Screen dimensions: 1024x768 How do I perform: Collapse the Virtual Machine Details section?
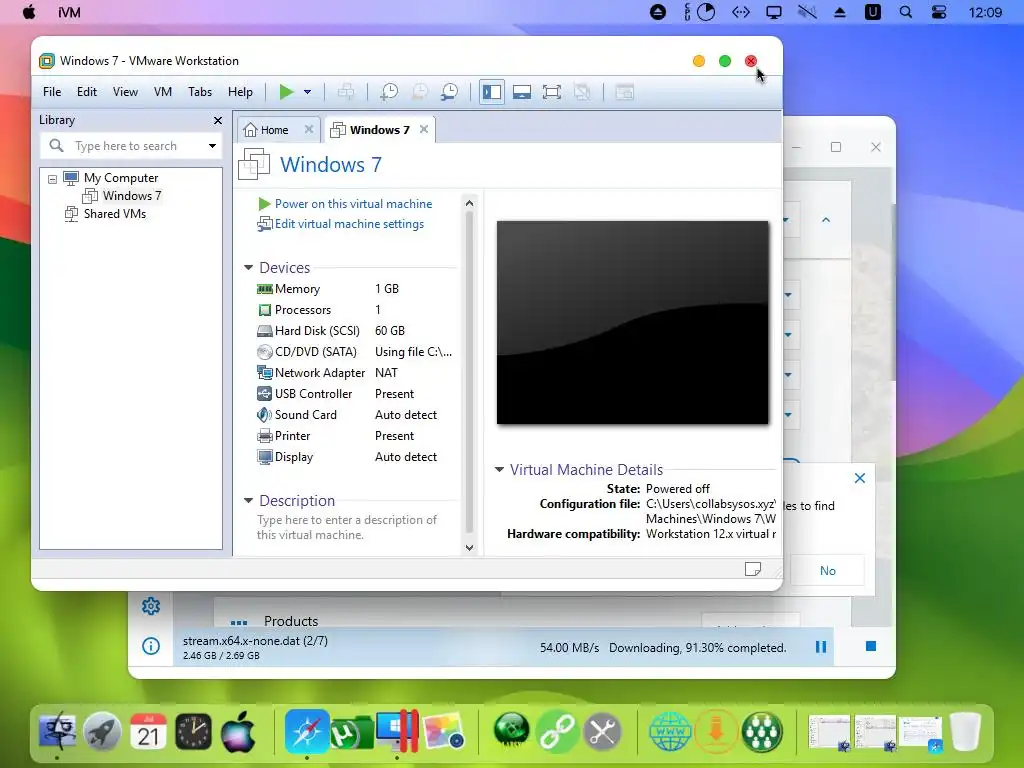[x=499, y=470]
